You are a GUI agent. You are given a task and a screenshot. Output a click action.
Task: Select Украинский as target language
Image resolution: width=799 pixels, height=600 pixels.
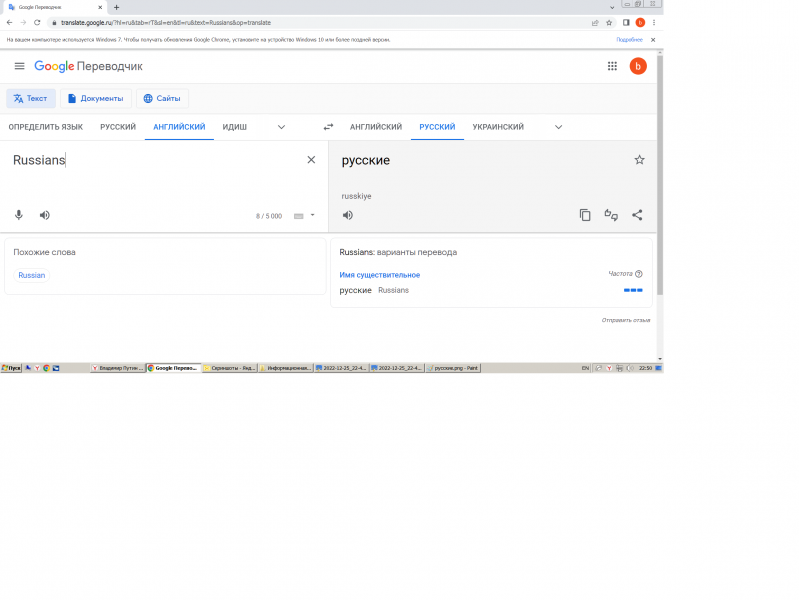(498, 127)
